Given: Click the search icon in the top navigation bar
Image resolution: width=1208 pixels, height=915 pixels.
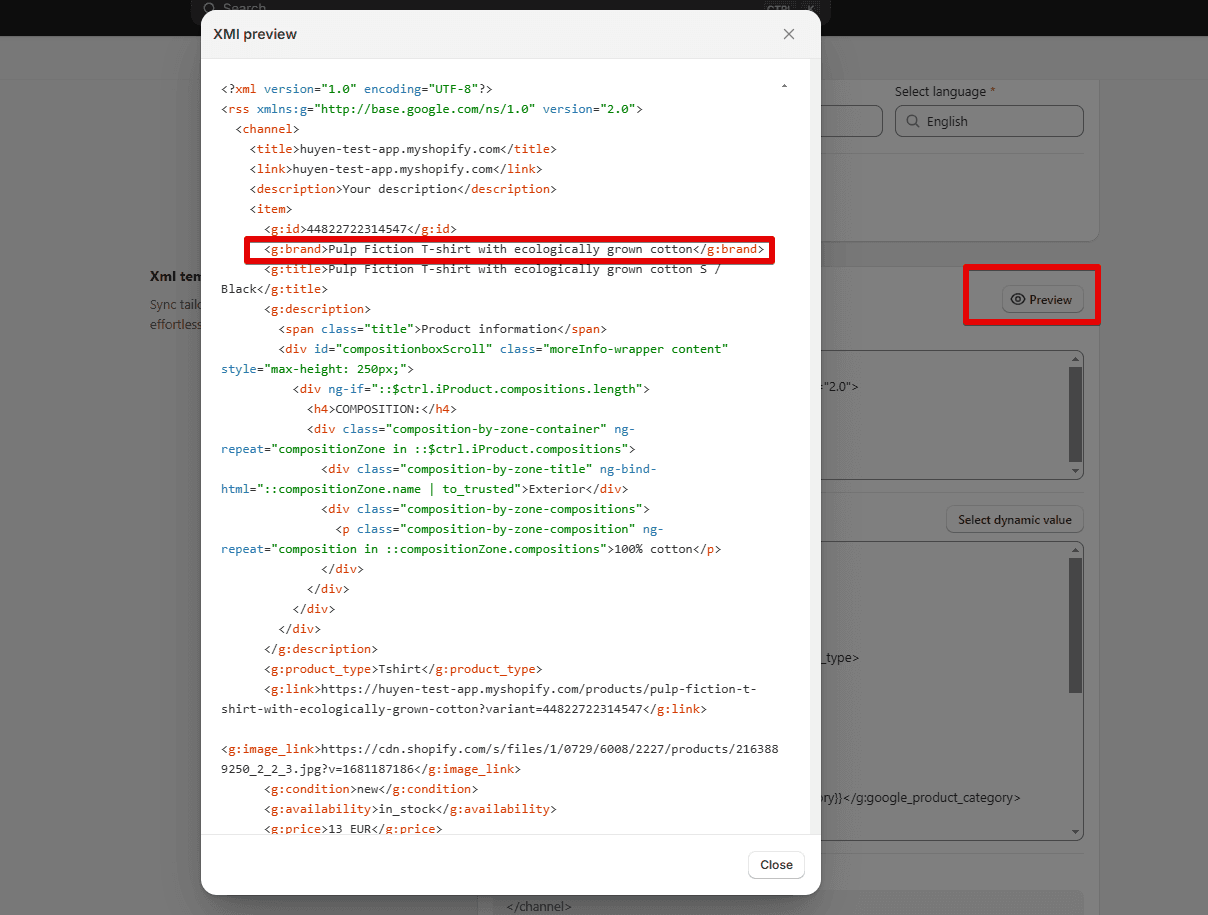Looking at the screenshot, I should (x=208, y=8).
